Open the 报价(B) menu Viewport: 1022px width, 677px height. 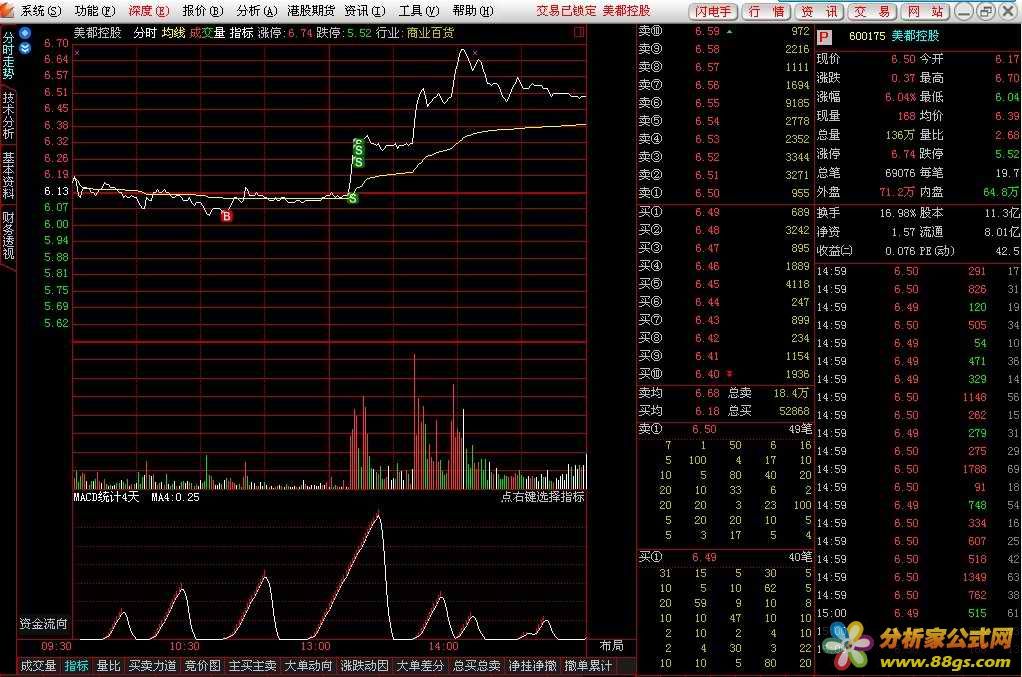pos(203,11)
